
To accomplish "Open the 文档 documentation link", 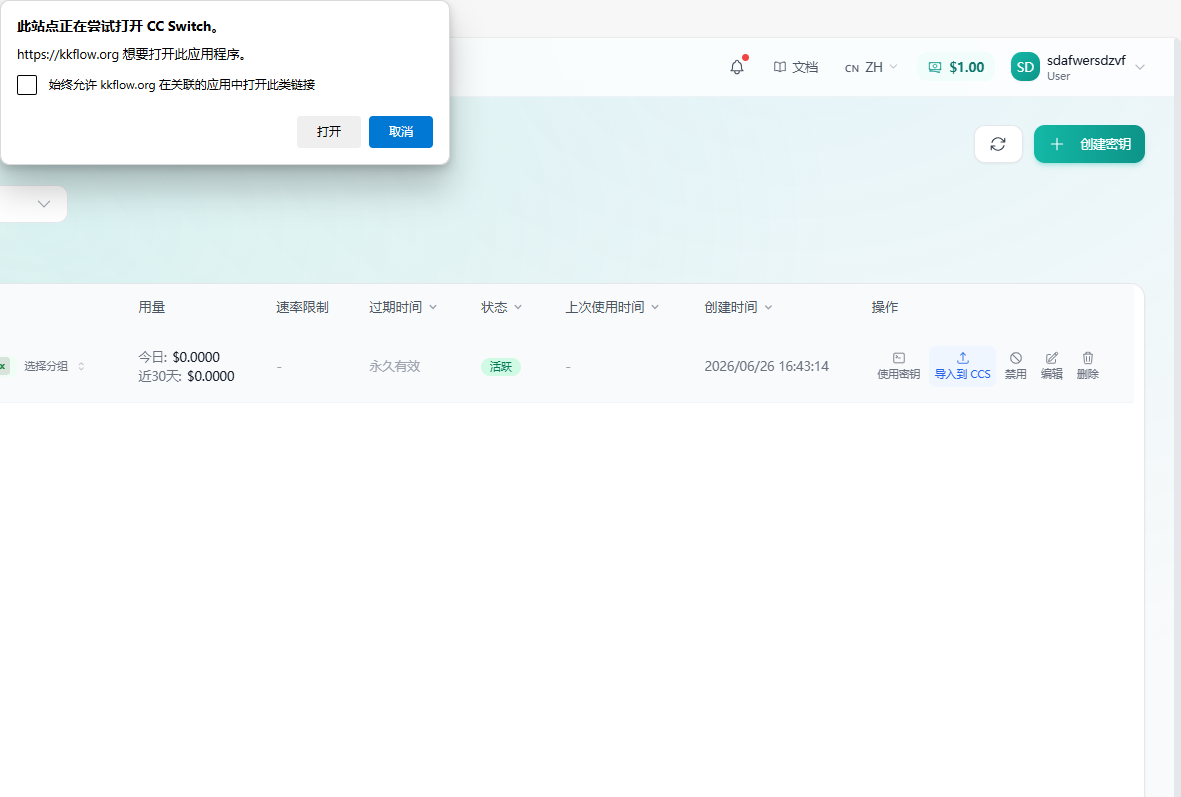I will point(795,67).
